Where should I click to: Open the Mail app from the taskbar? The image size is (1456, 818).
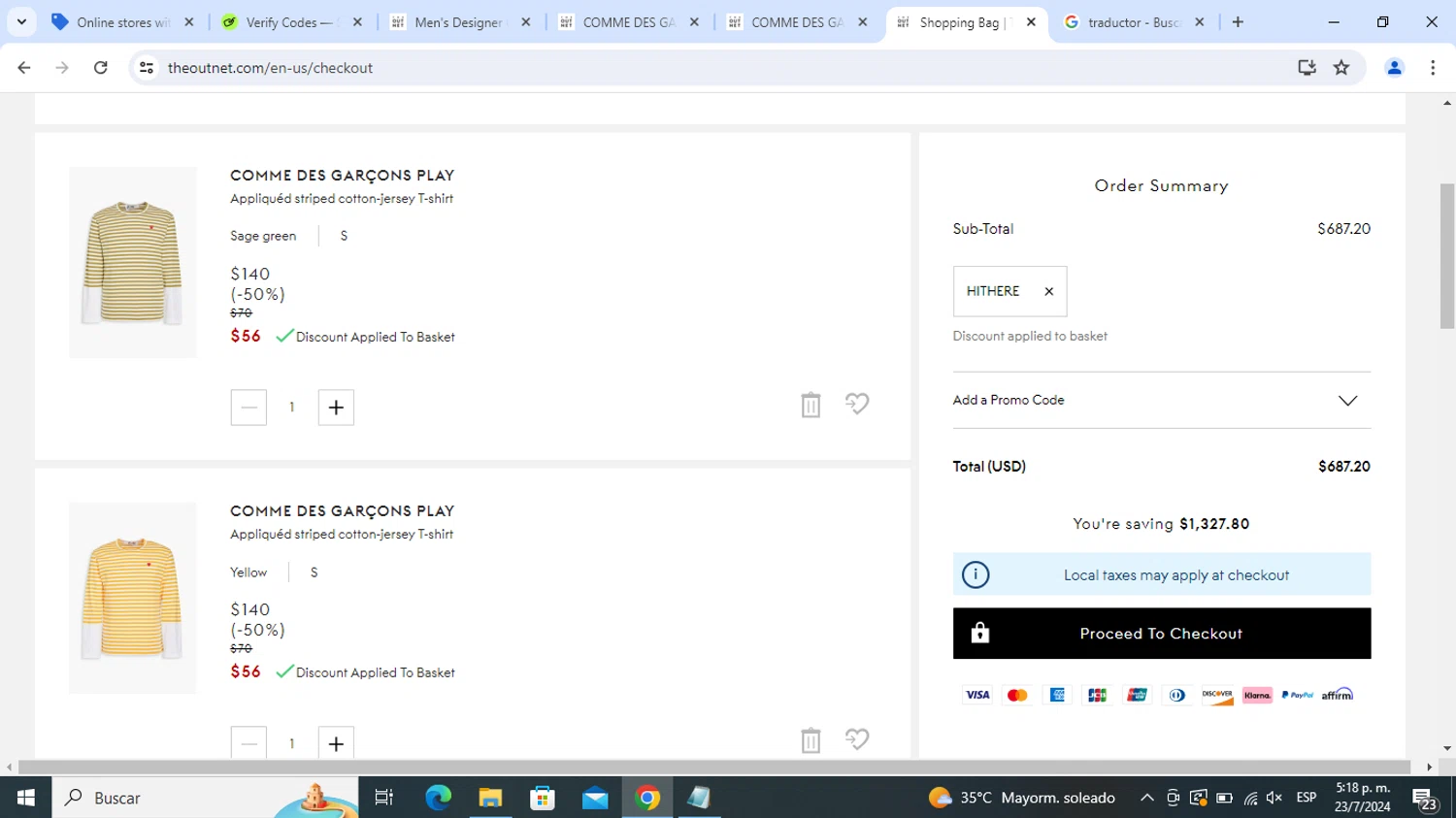click(x=595, y=798)
